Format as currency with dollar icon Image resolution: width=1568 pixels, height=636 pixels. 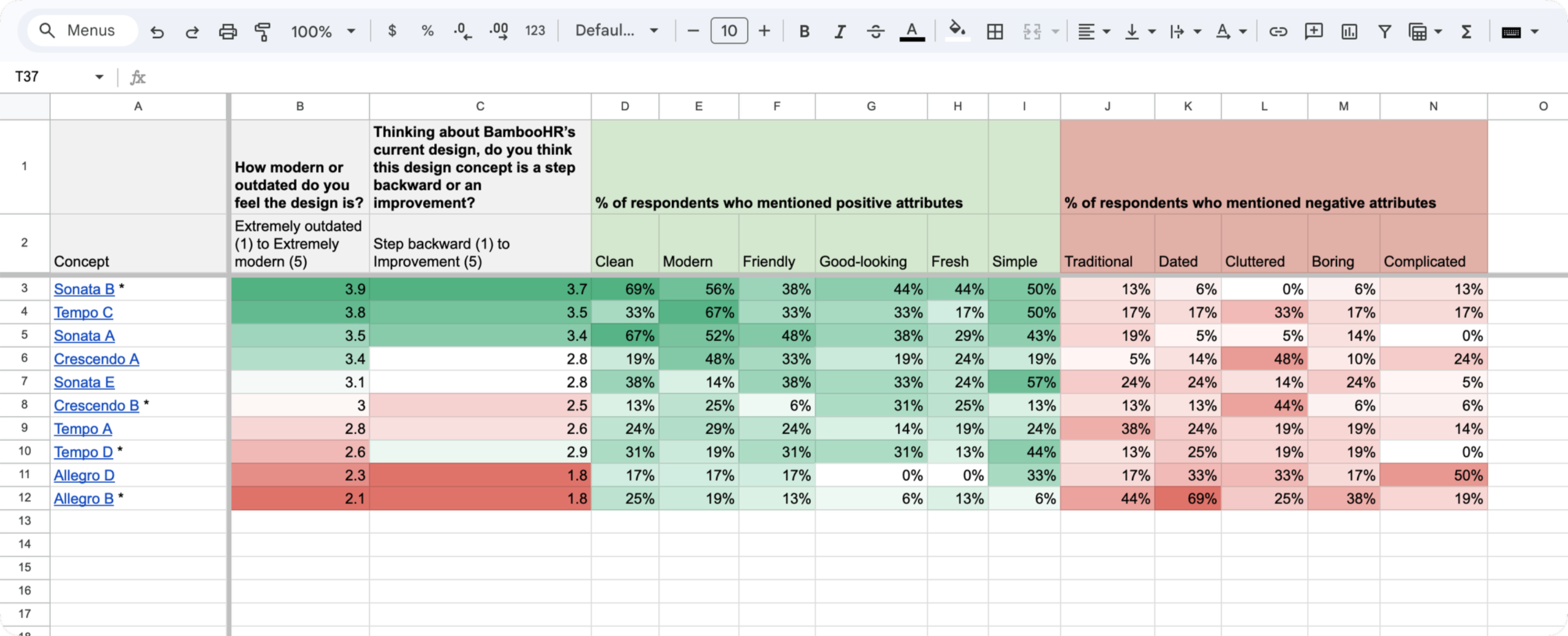point(392,31)
